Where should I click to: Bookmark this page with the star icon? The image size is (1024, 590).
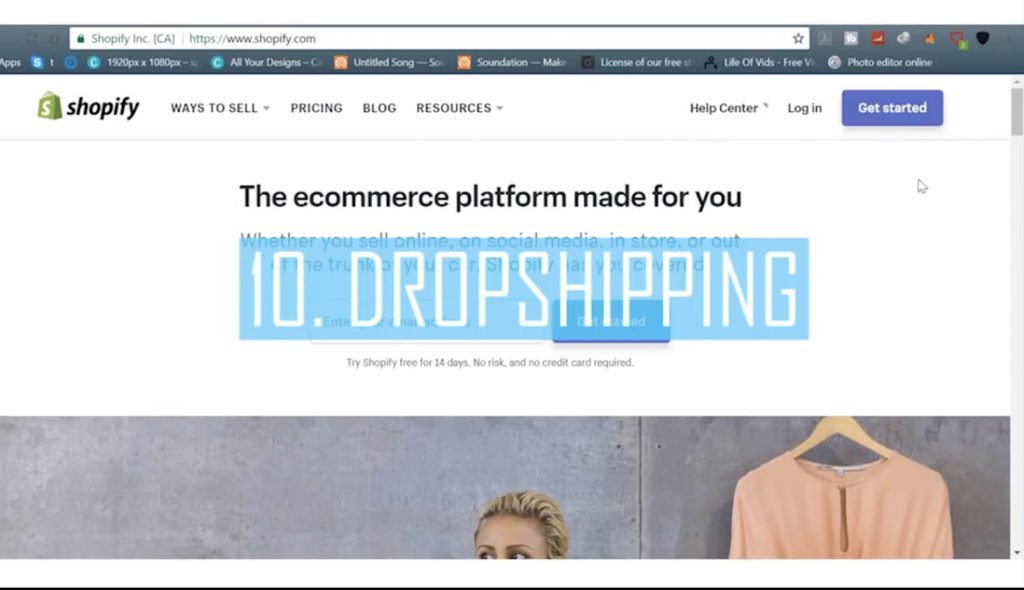(797, 39)
